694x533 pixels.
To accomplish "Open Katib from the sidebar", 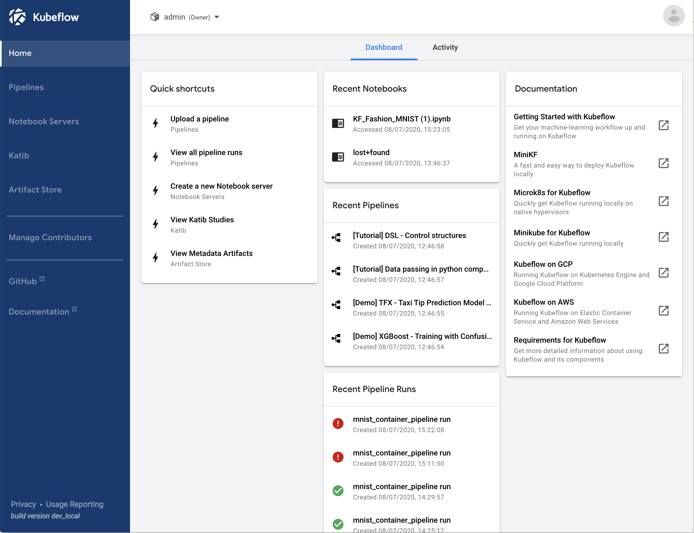I will tap(20, 156).
